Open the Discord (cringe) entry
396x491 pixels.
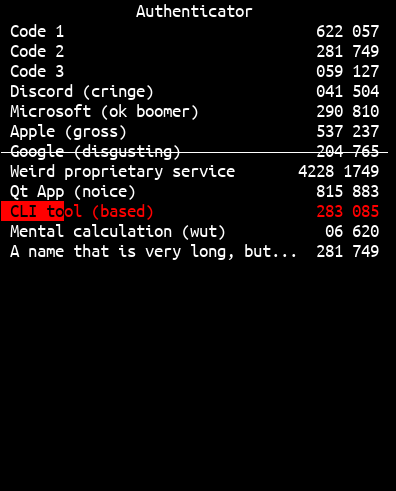[195, 91]
